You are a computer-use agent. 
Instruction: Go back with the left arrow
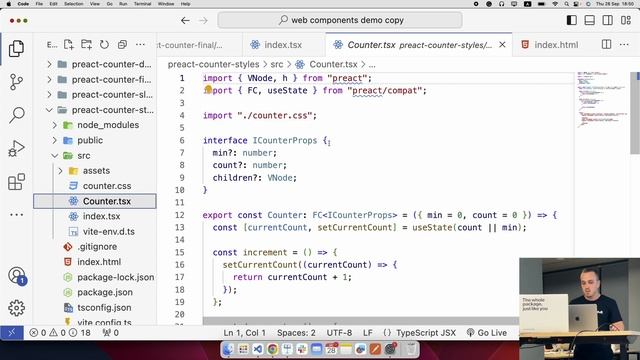pyautogui.click(x=185, y=20)
